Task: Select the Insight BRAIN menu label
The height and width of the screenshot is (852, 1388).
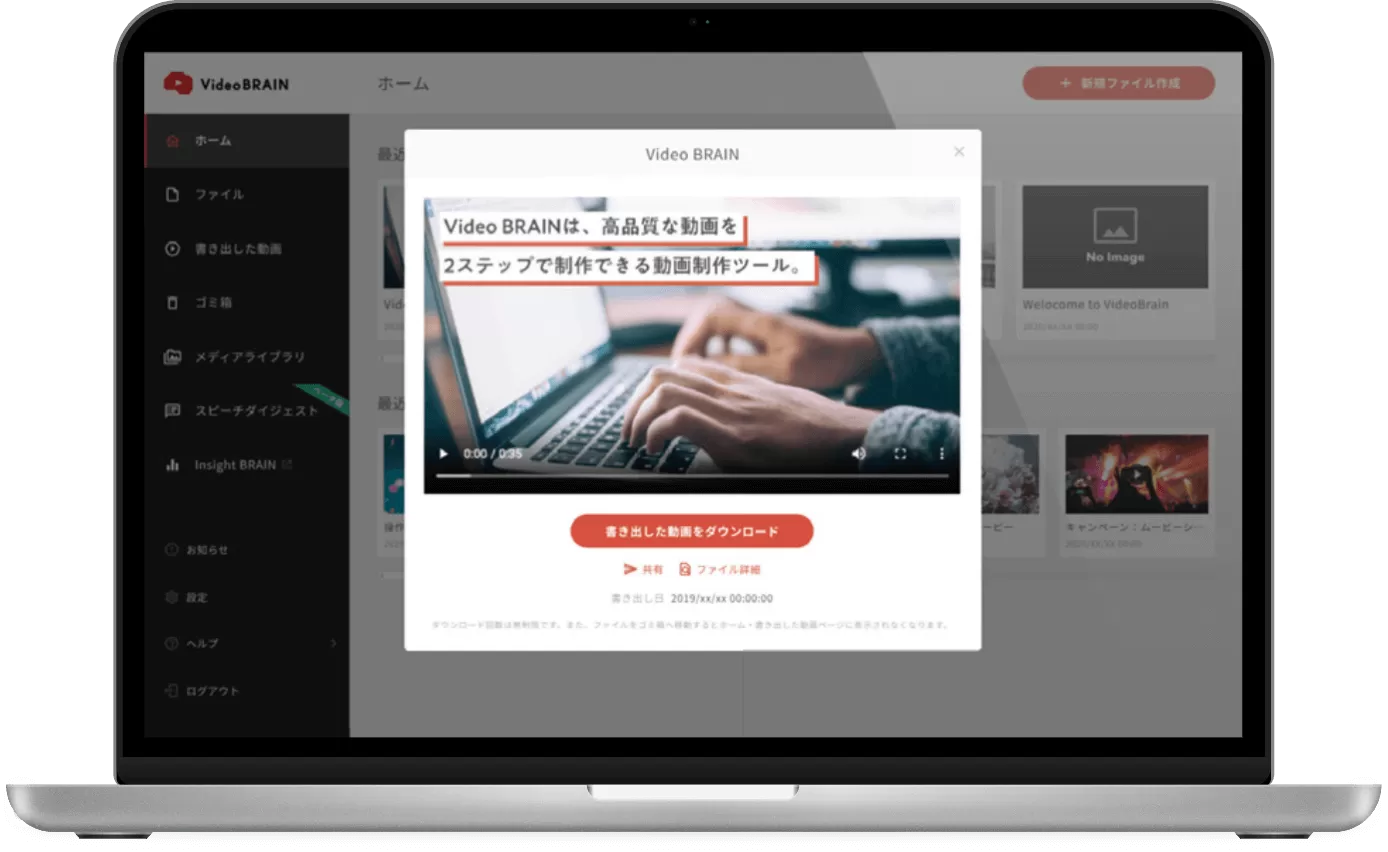Action: click(x=236, y=465)
